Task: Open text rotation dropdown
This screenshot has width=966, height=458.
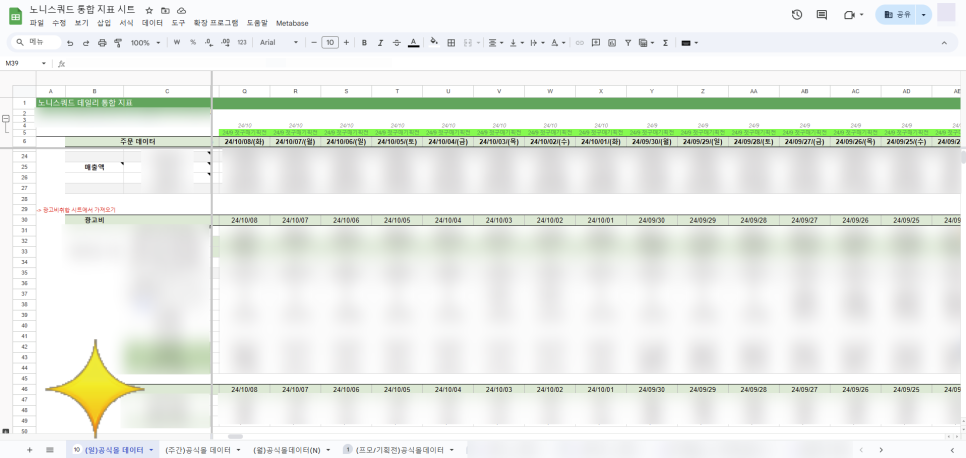Action: pyautogui.click(x=558, y=43)
